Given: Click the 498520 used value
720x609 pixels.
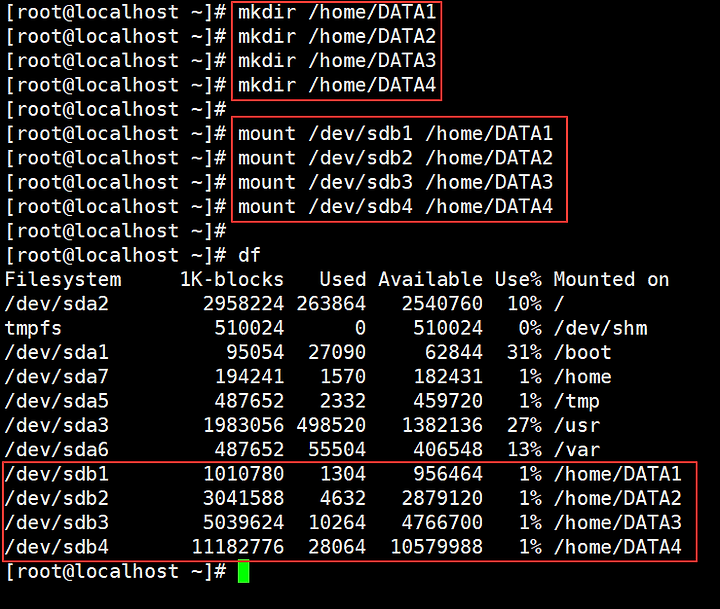Looking at the screenshot, I should pos(331,426).
